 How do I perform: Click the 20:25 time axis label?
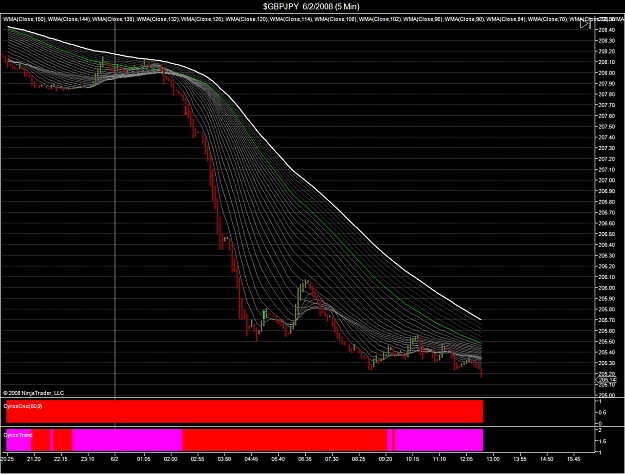tap(7, 459)
